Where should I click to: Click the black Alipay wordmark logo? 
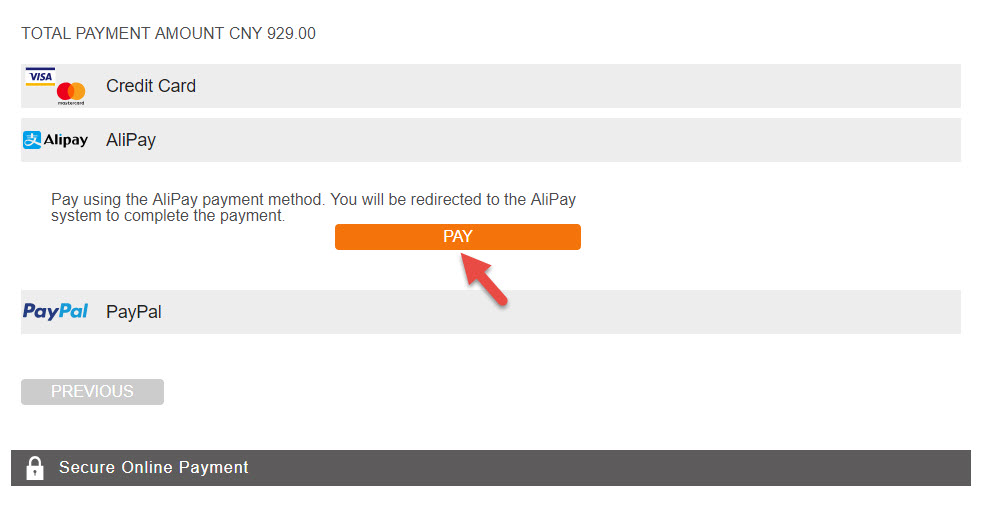click(x=65, y=140)
